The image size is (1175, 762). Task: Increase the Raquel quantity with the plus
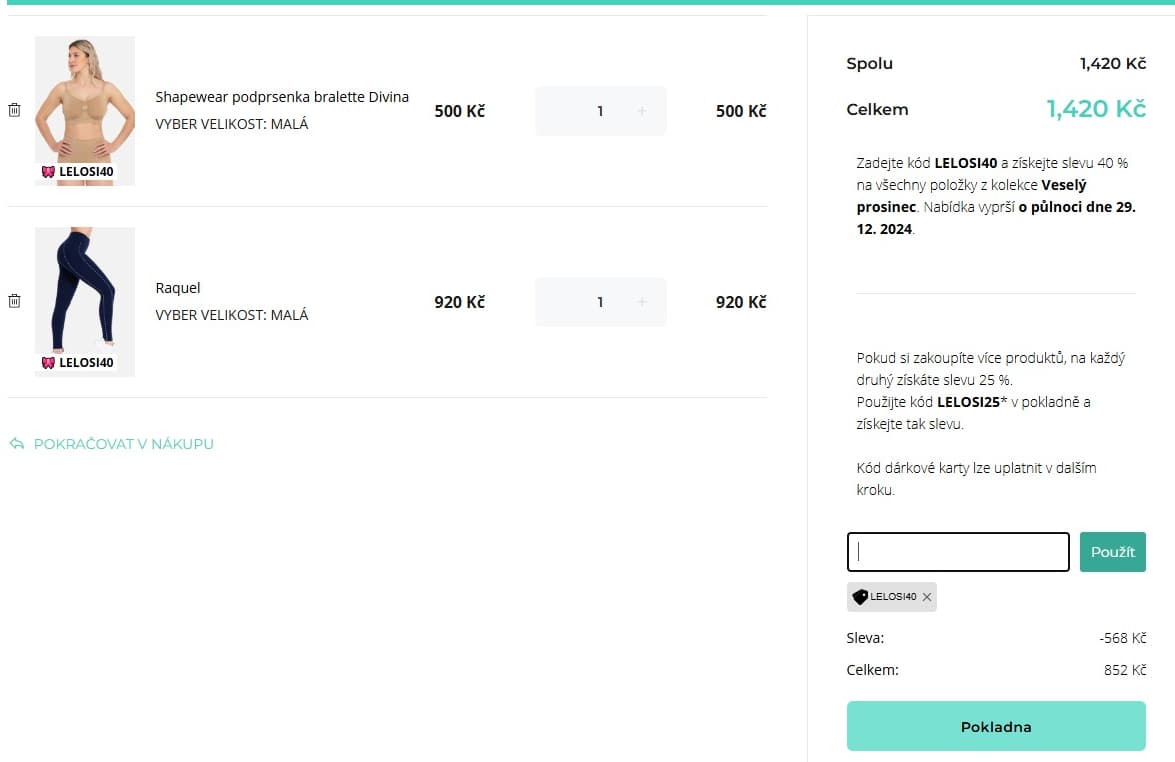642,302
